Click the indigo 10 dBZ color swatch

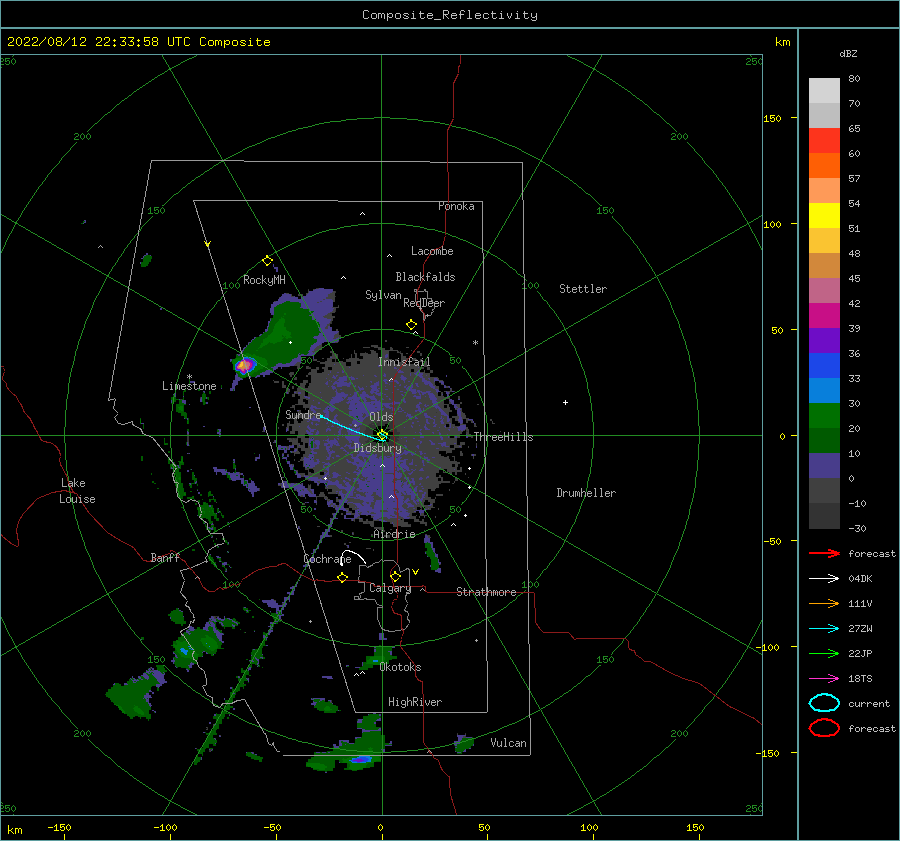coord(824,466)
